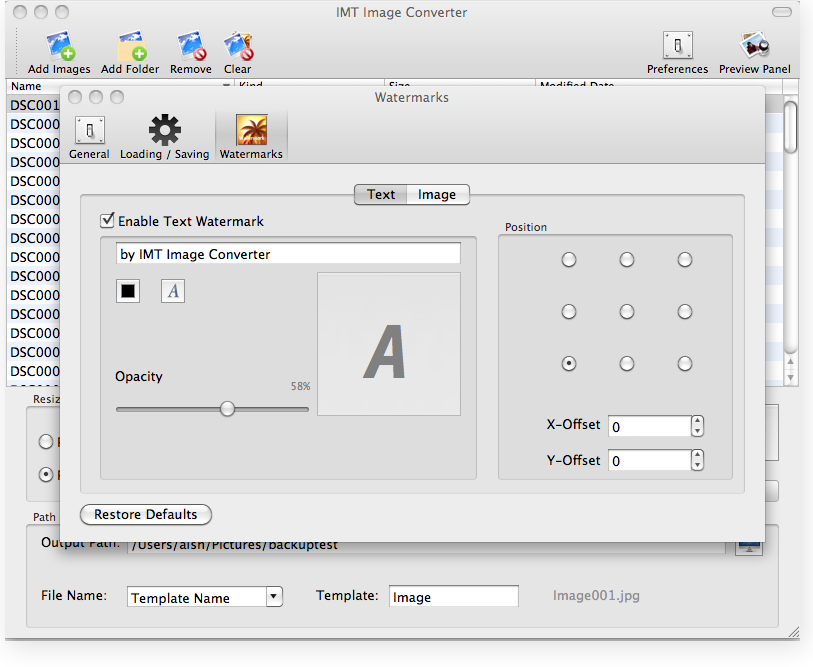Click the toolbar toggle pill in title bar
Image resolution: width=813 pixels, height=667 pixels.
pyautogui.click(x=781, y=12)
